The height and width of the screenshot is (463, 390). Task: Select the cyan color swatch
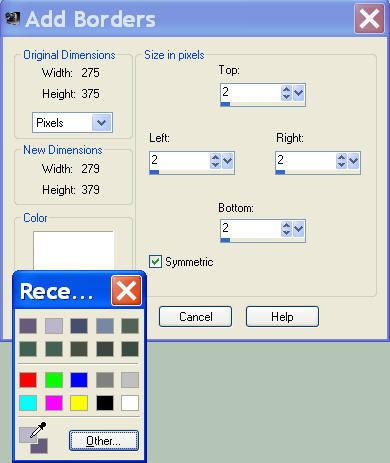[28, 403]
